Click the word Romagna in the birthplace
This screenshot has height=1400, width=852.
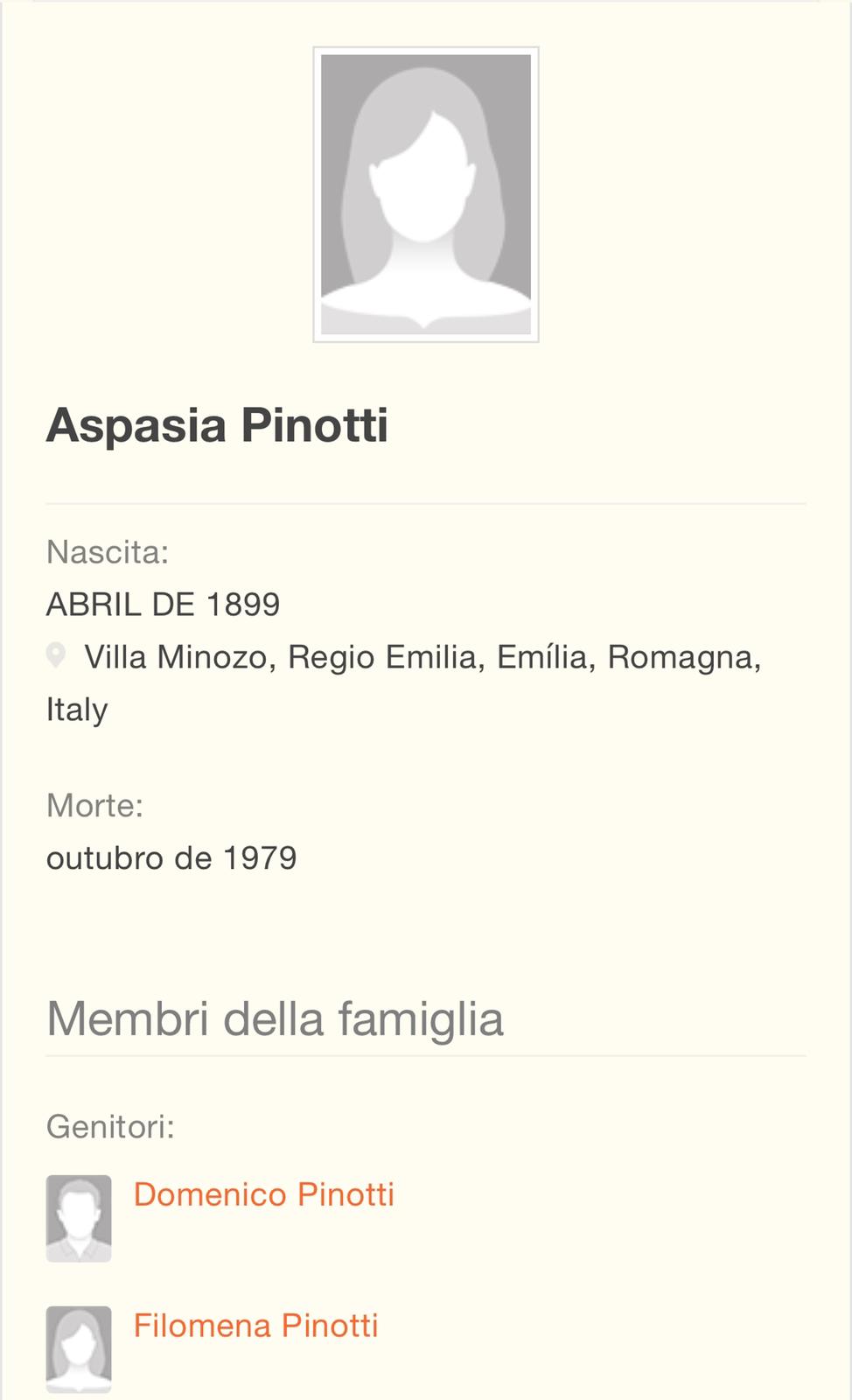[682, 657]
